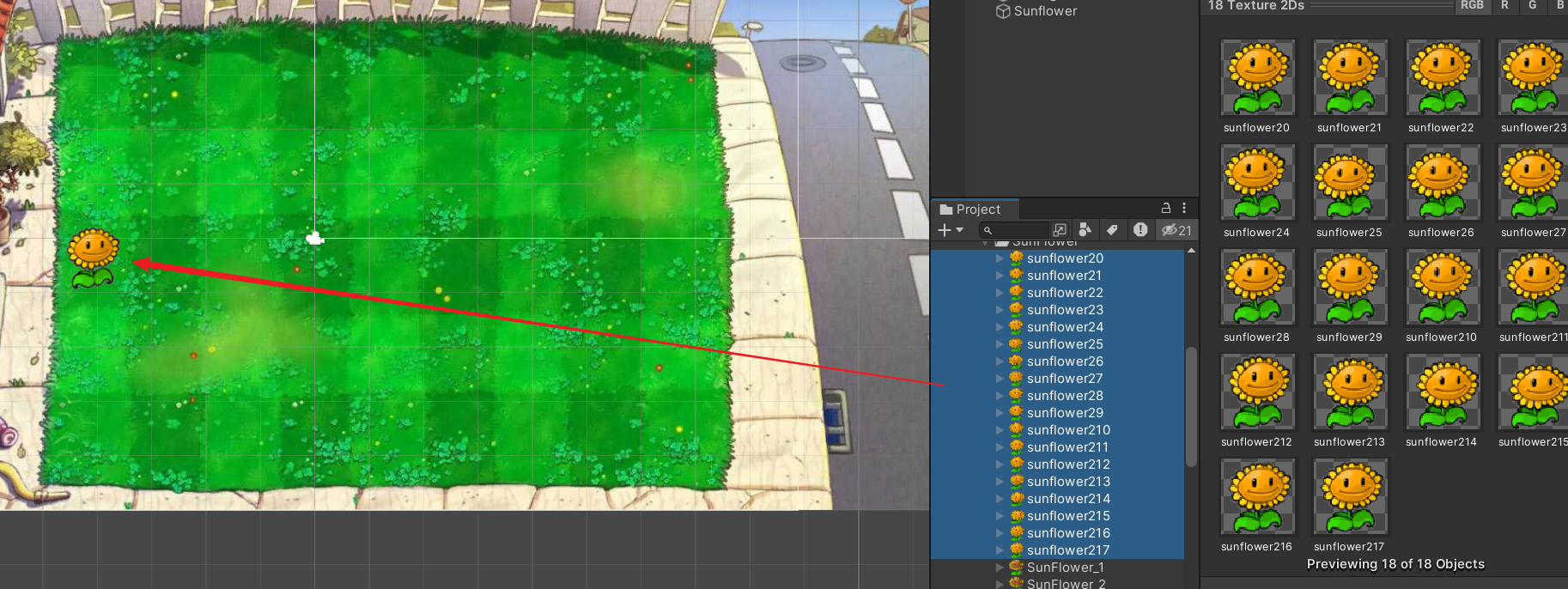Focus the Project panel search field

1014,230
